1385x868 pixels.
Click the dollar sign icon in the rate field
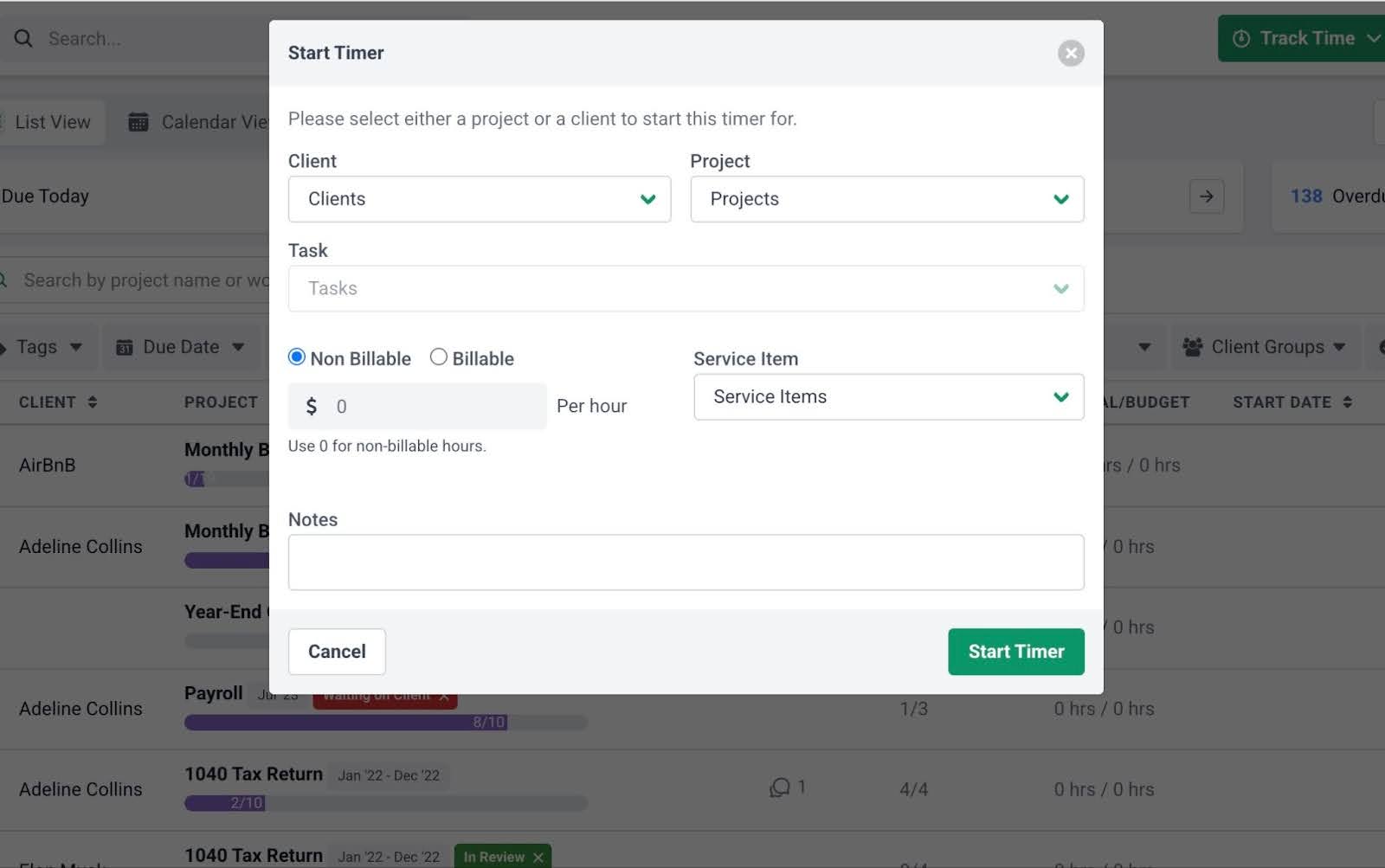point(312,406)
